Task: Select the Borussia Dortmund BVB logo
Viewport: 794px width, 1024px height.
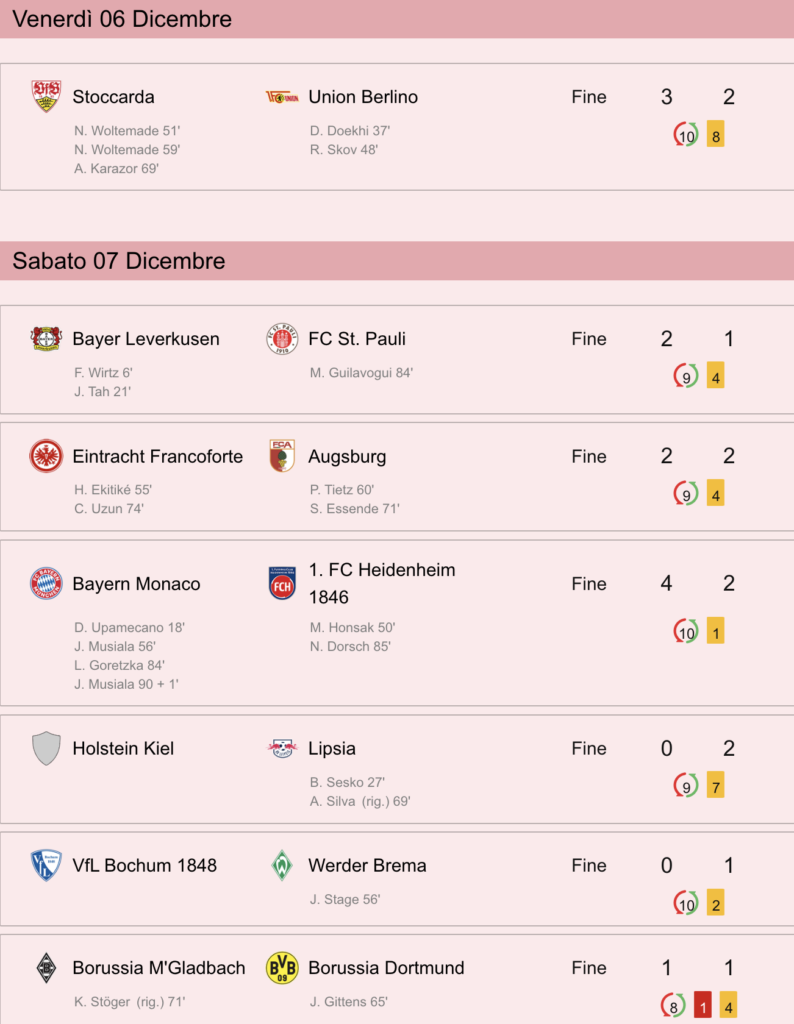Action: [x=282, y=968]
